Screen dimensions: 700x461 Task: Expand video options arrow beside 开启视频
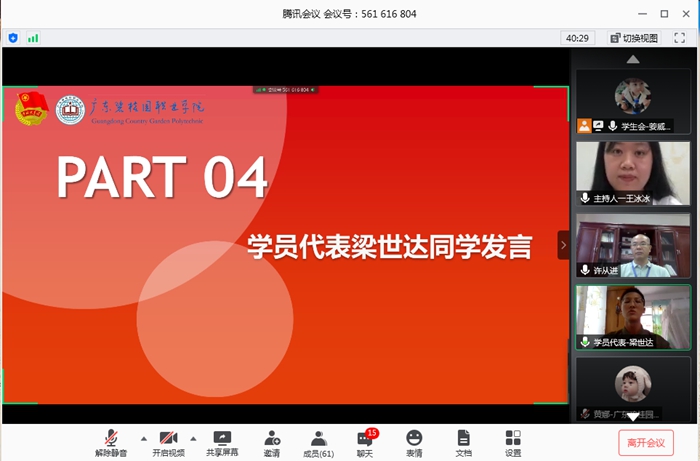click(193, 439)
